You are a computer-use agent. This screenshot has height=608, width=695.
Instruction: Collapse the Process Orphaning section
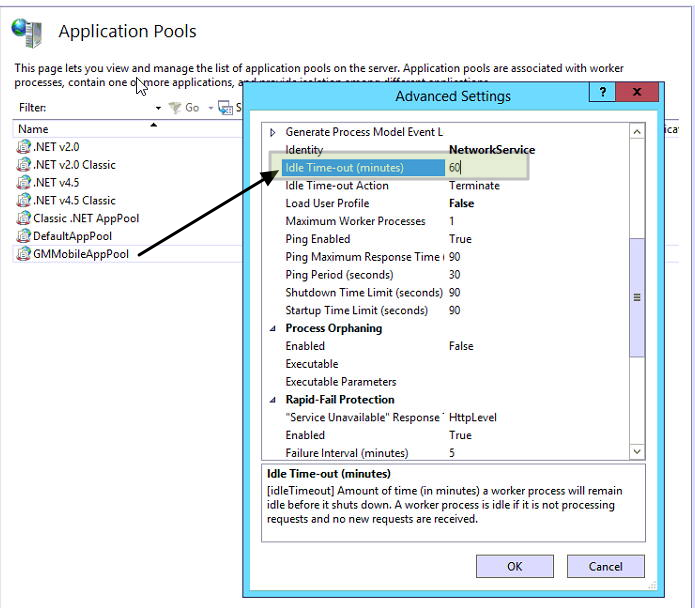click(273, 328)
